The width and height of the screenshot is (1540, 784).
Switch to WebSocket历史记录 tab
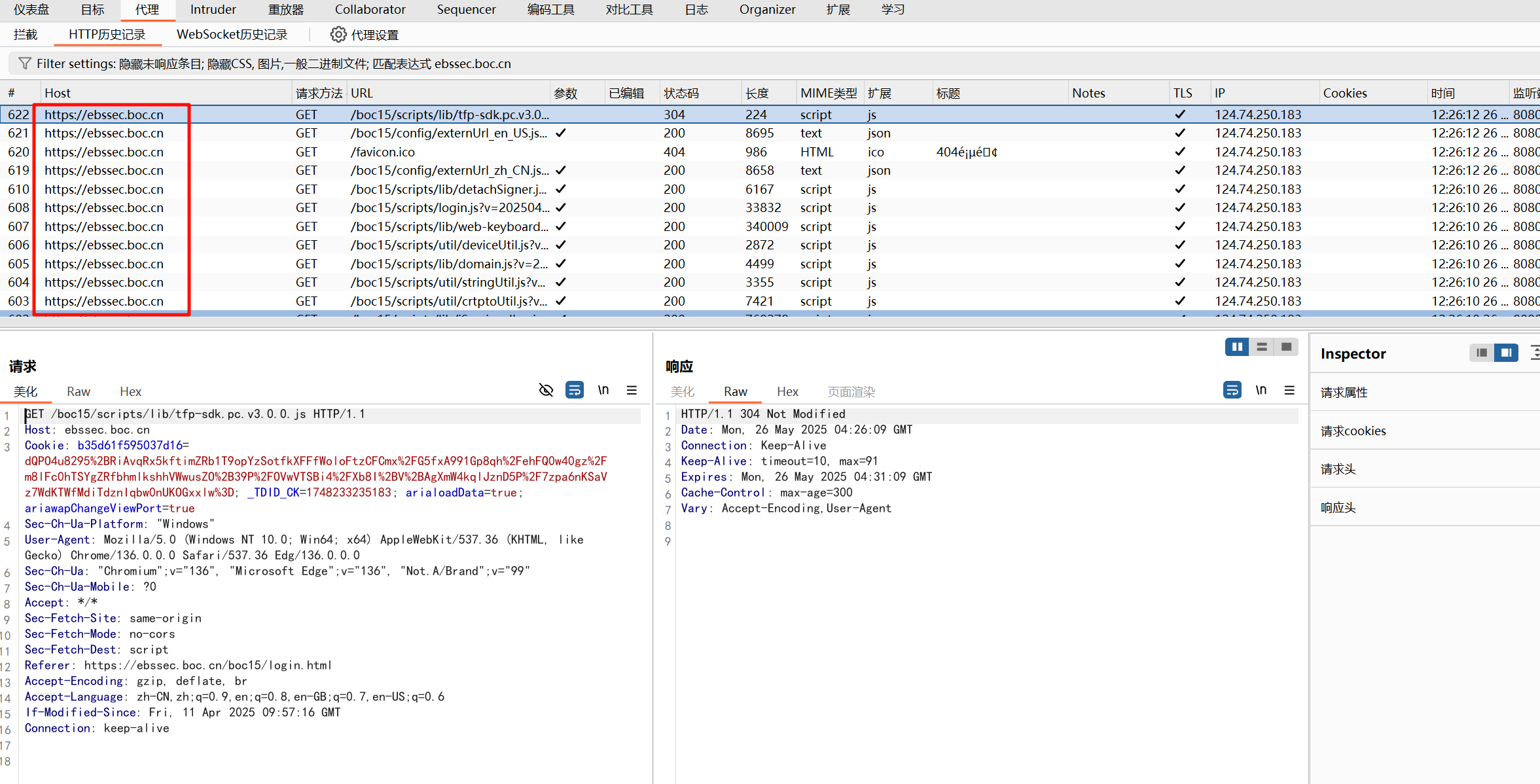[x=232, y=35]
